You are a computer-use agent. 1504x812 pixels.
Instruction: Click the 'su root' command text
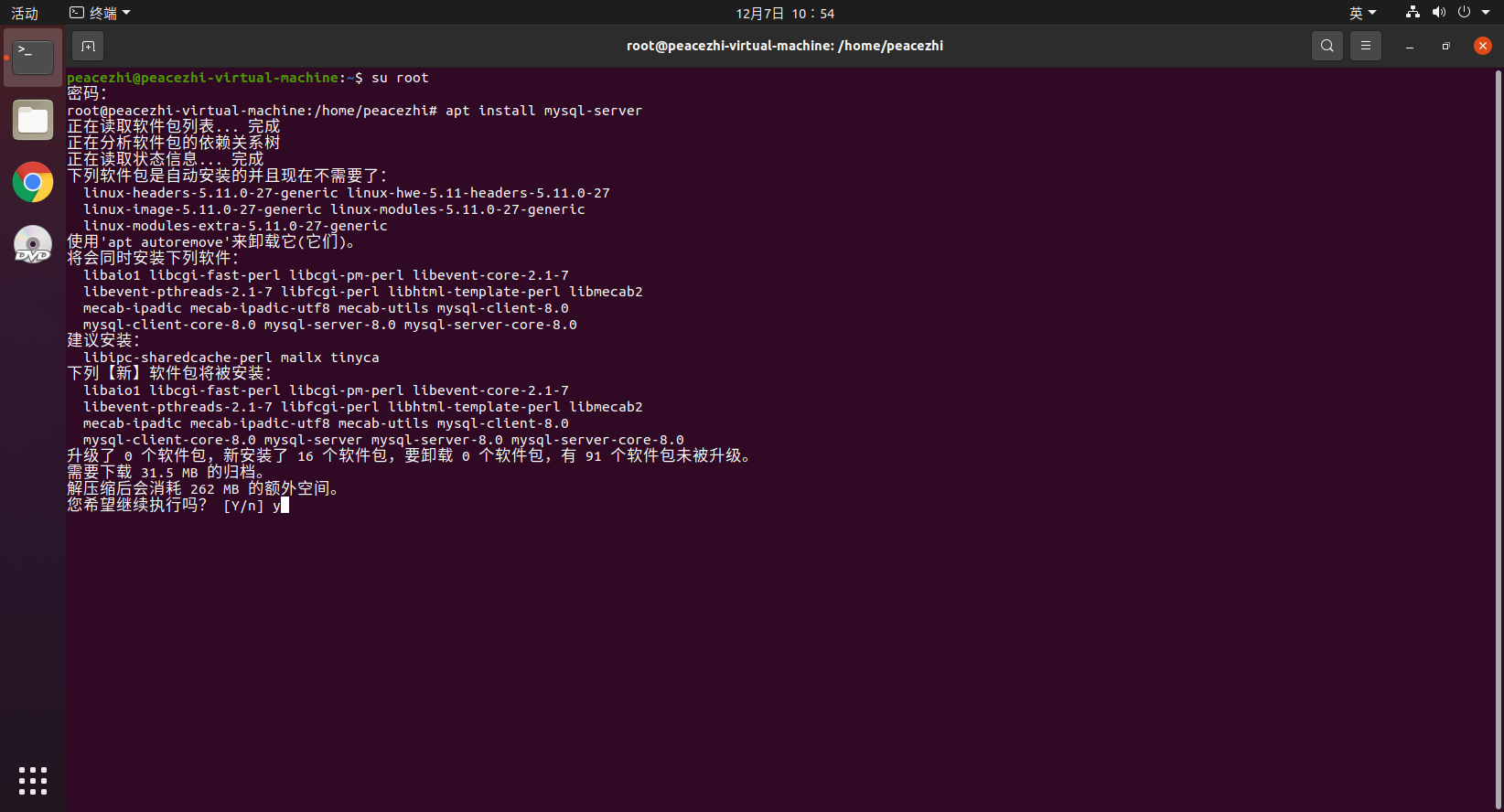coord(400,78)
